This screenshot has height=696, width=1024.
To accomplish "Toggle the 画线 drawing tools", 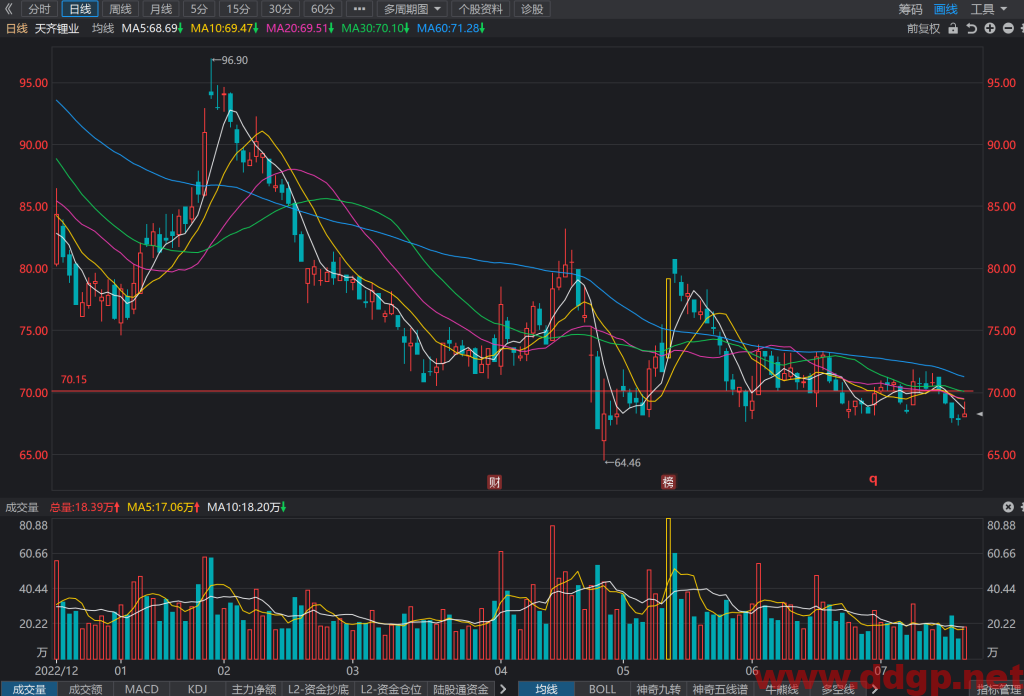I will [946, 9].
